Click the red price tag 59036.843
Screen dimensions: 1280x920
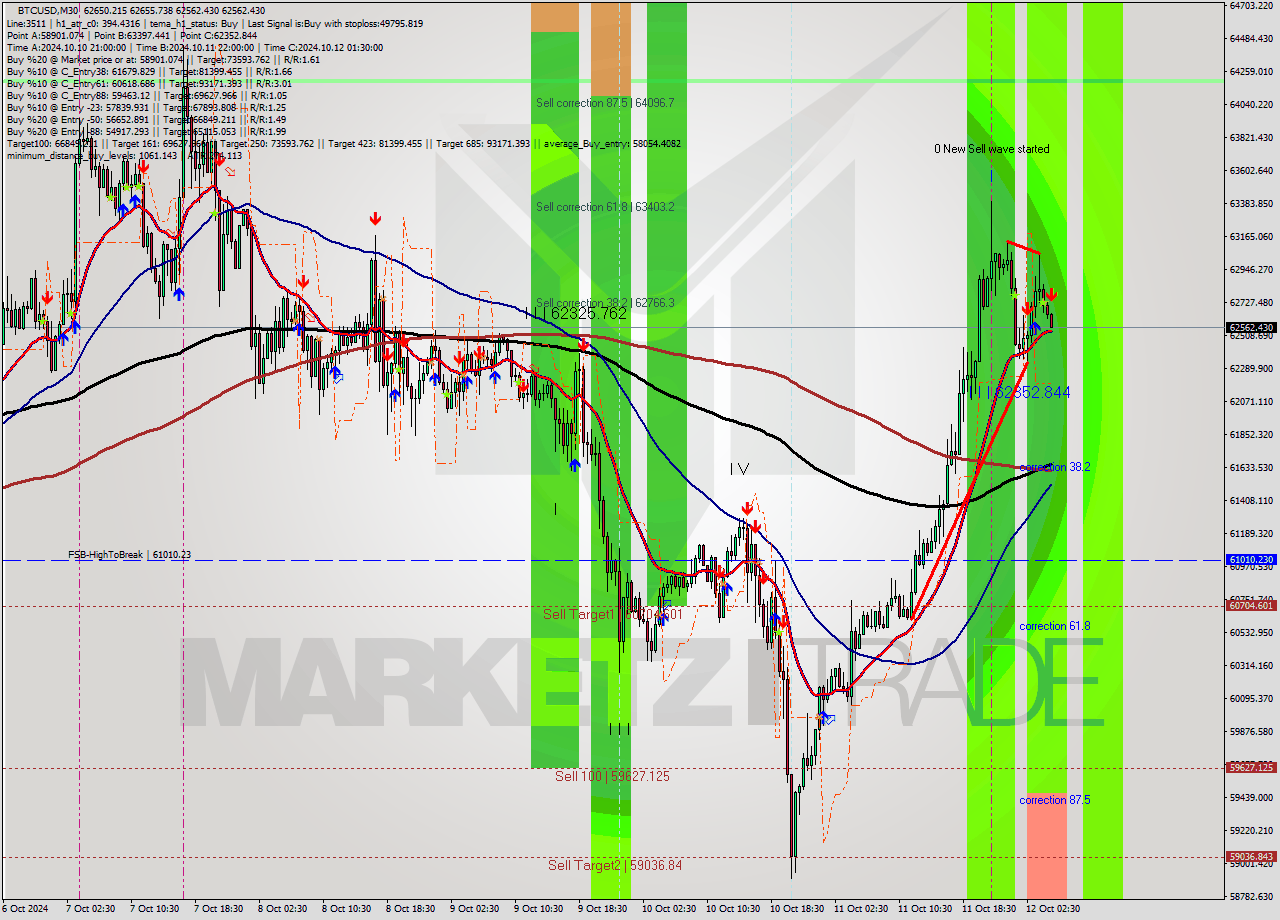click(x=1251, y=857)
